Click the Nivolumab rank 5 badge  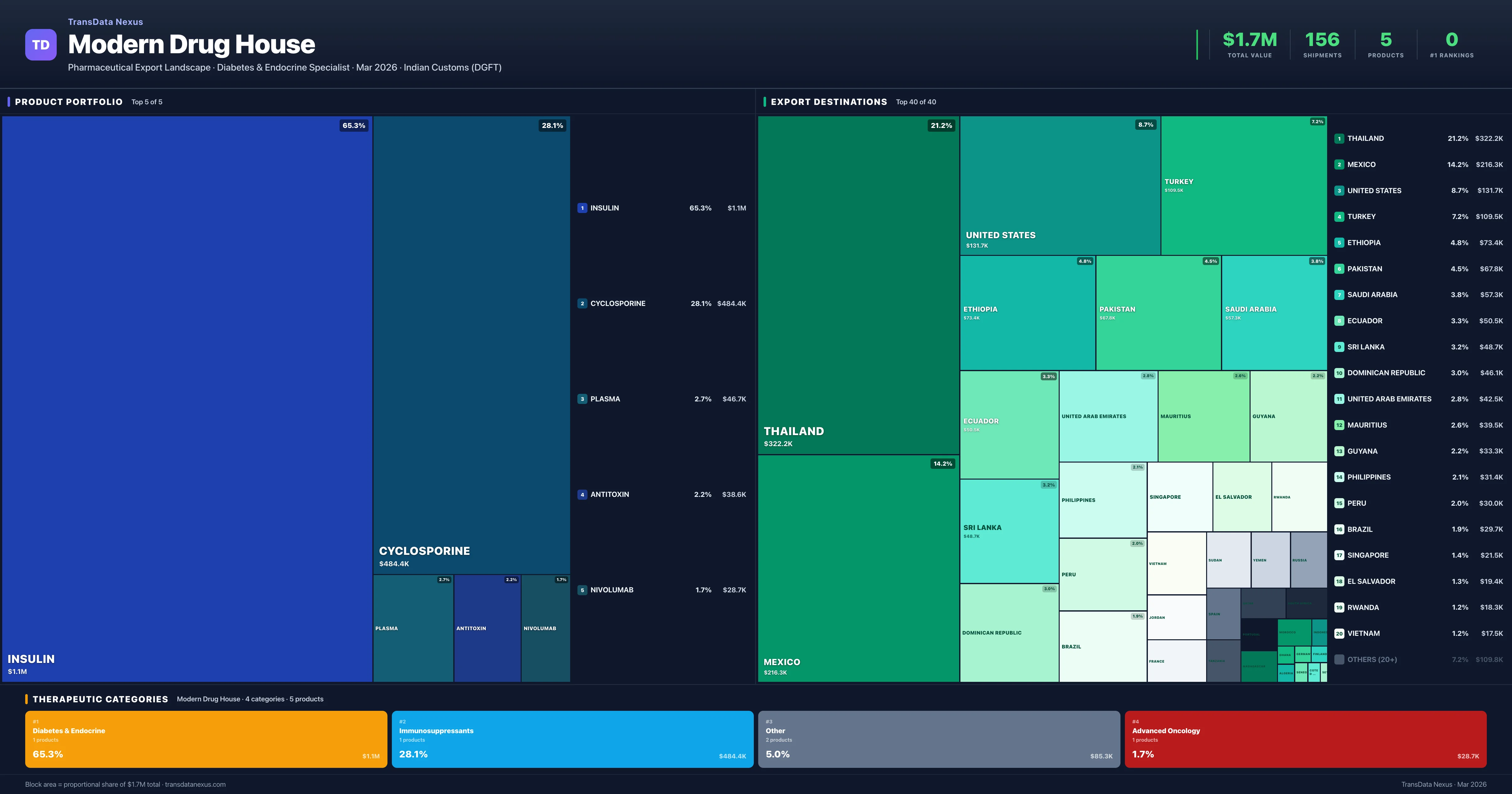[582, 590]
